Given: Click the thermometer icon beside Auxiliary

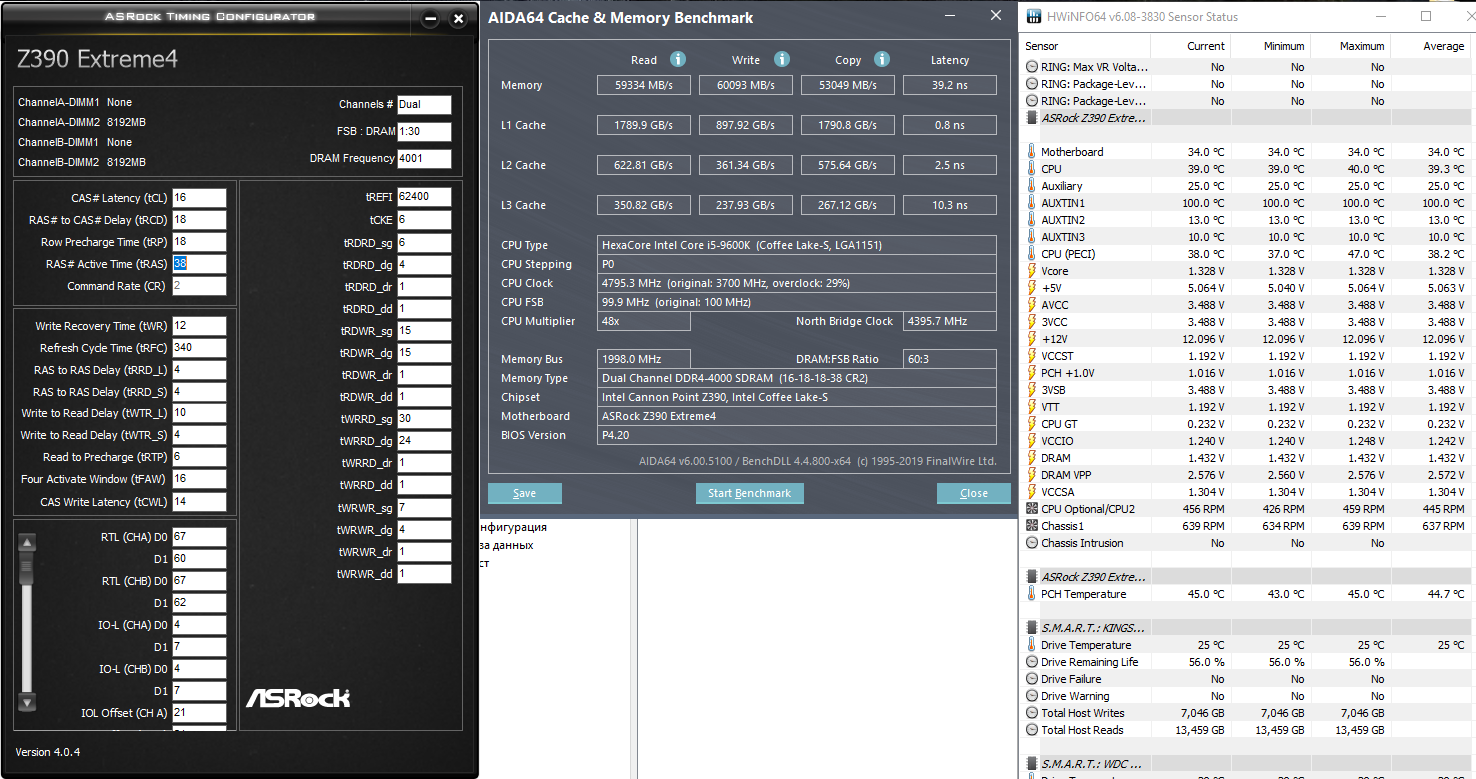Looking at the screenshot, I should tap(1032, 186).
